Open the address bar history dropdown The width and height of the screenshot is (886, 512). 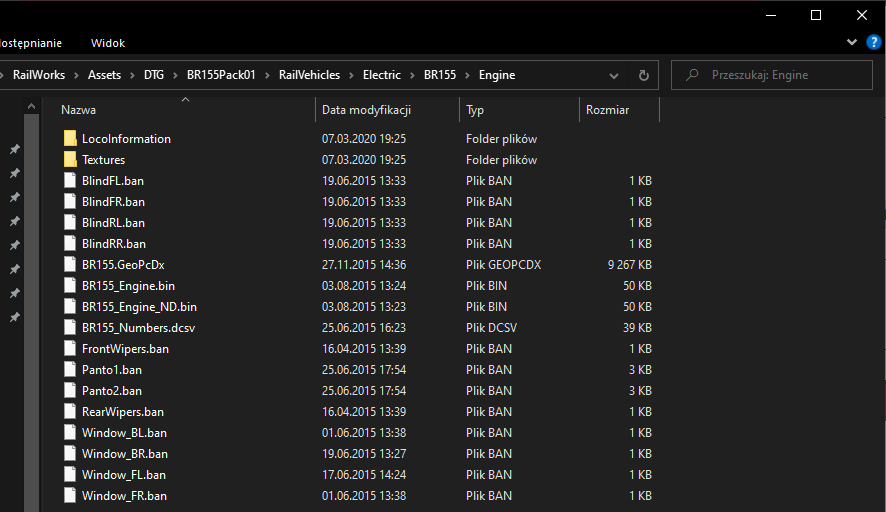coord(616,75)
